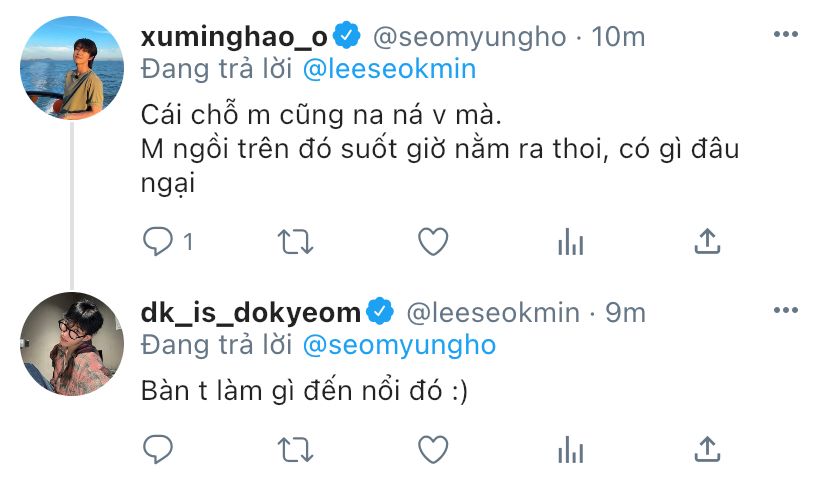View analytics for xuminghao_o's tweet

click(x=569, y=241)
